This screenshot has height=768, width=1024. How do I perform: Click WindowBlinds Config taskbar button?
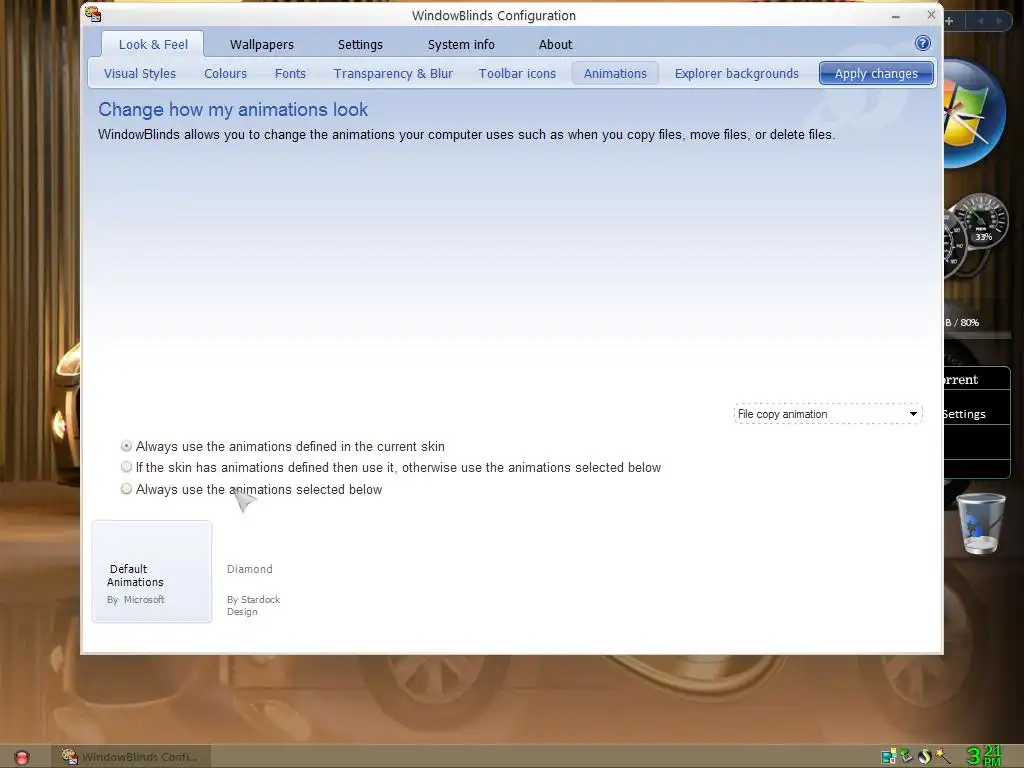[x=131, y=757]
